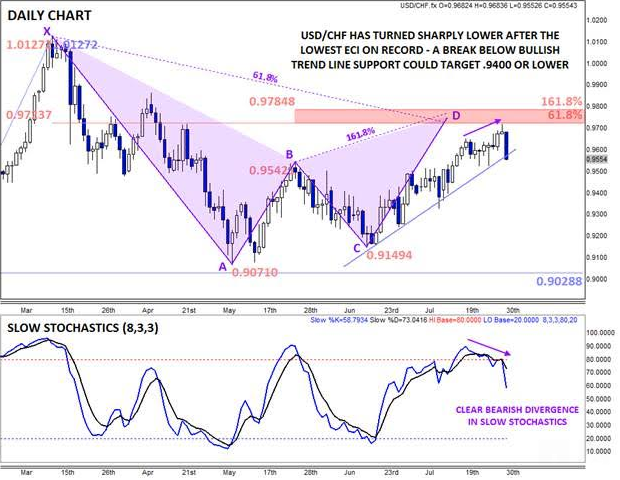Click the Apr date label under price chart
This screenshot has height=480, width=620.
(x=147, y=310)
